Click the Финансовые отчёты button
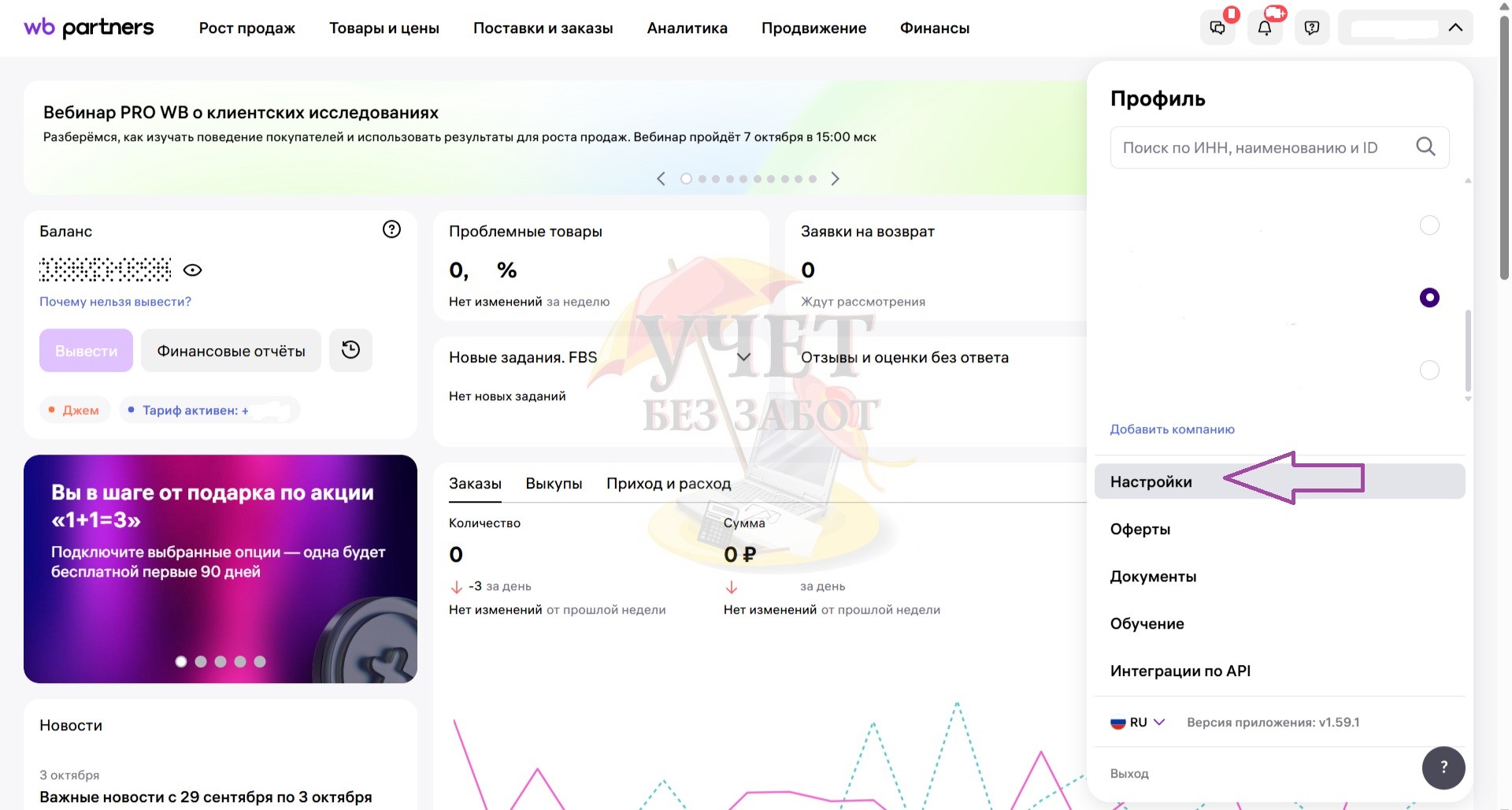This screenshot has height=810, width=1512. (231, 351)
